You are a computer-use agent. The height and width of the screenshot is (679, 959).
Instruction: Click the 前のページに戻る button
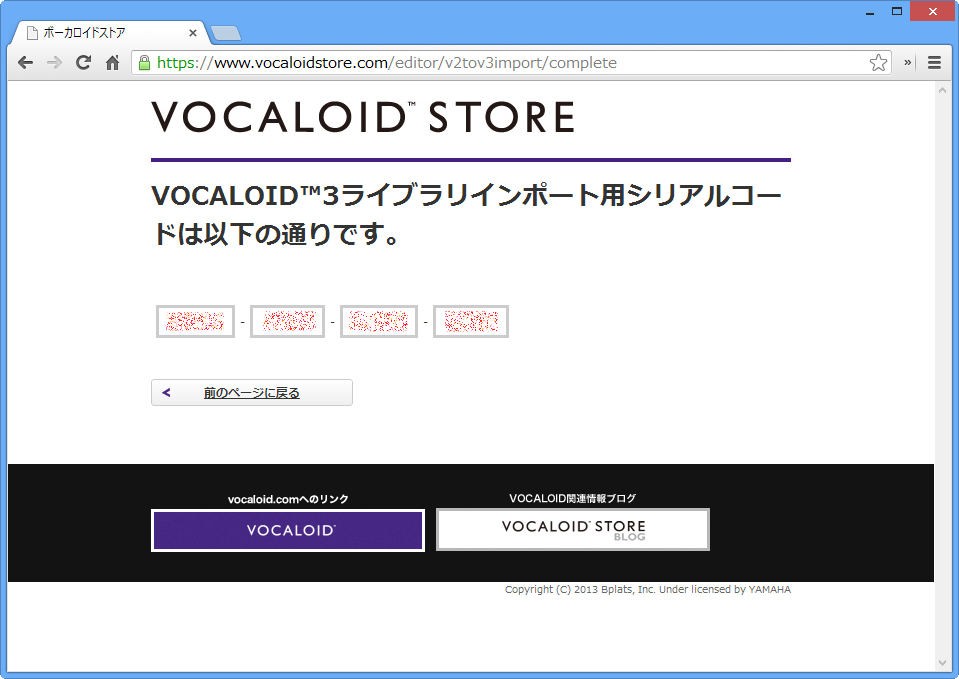click(x=252, y=393)
